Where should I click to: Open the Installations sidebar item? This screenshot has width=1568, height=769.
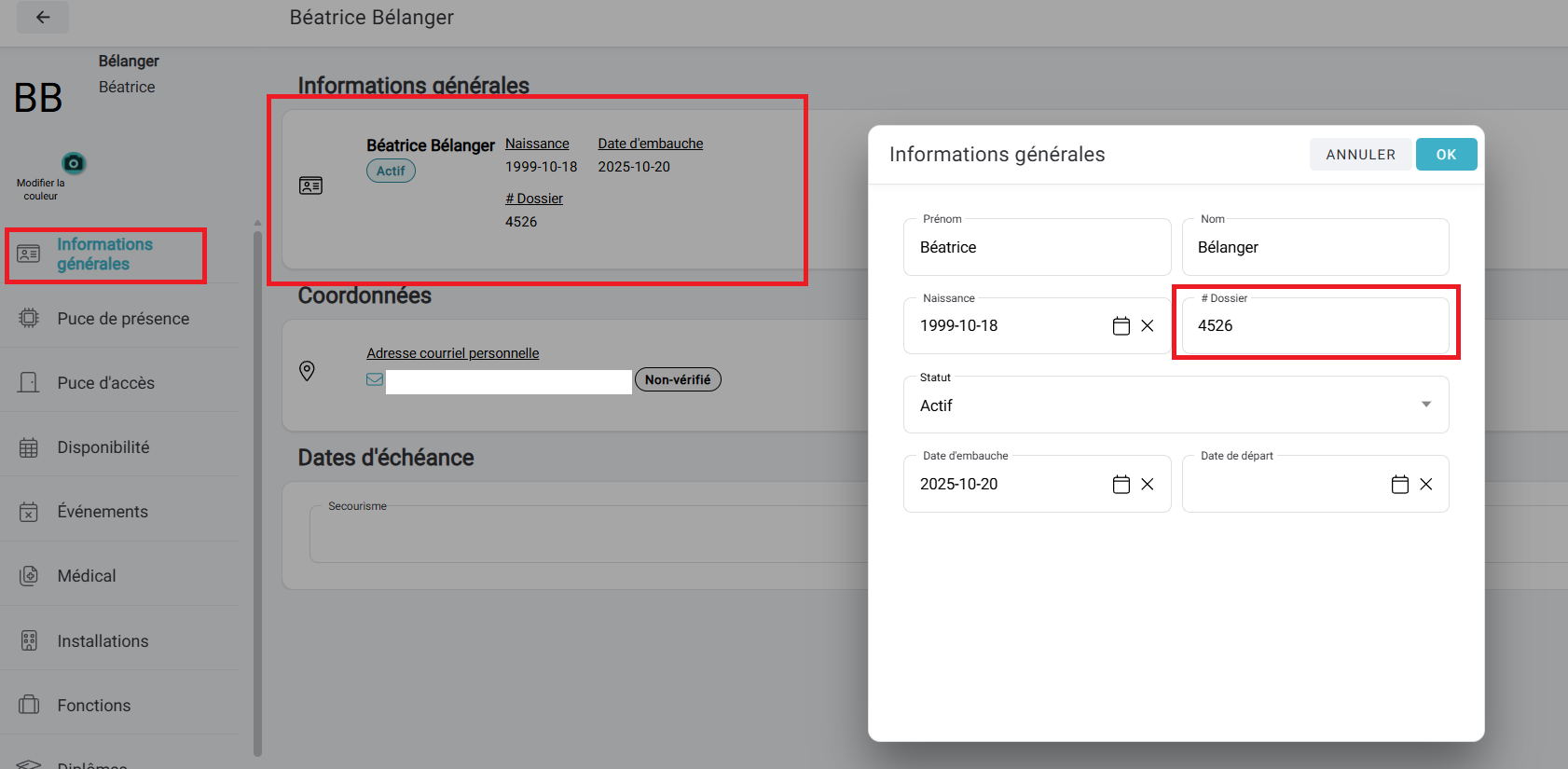[x=103, y=641]
